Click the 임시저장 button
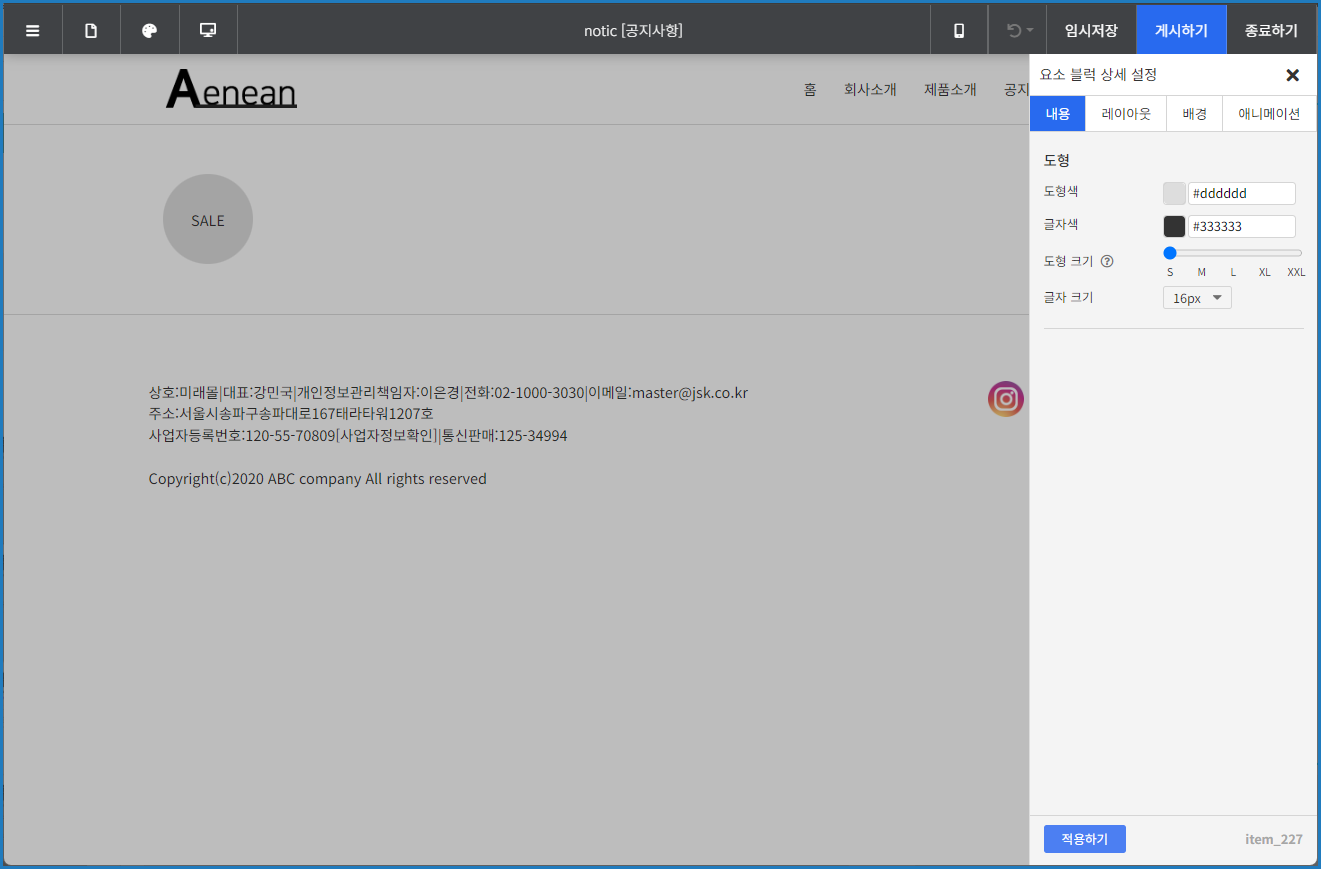The height and width of the screenshot is (869, 1321). point(1091,30)
